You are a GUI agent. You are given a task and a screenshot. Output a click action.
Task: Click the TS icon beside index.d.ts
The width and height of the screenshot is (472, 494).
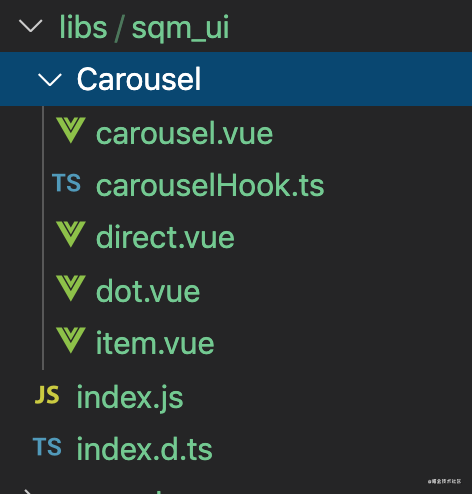(47, 447)
